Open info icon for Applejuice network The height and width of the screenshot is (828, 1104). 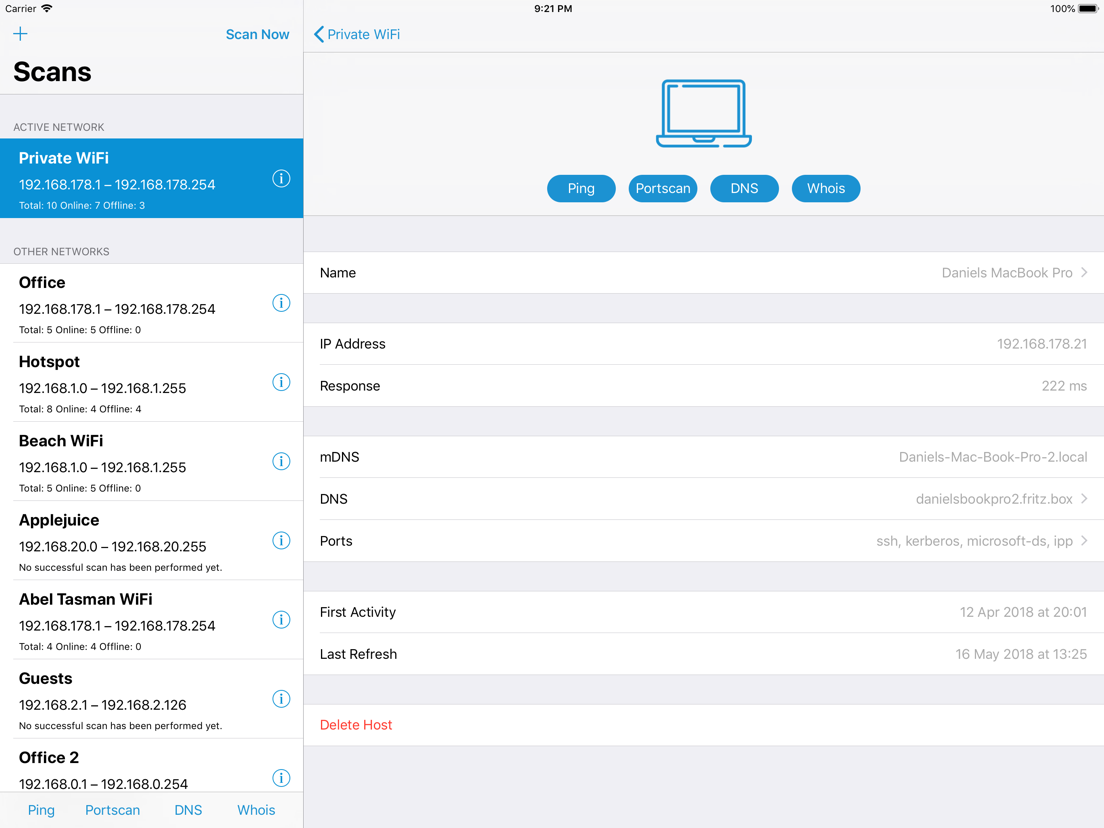[x=281, y=541]
